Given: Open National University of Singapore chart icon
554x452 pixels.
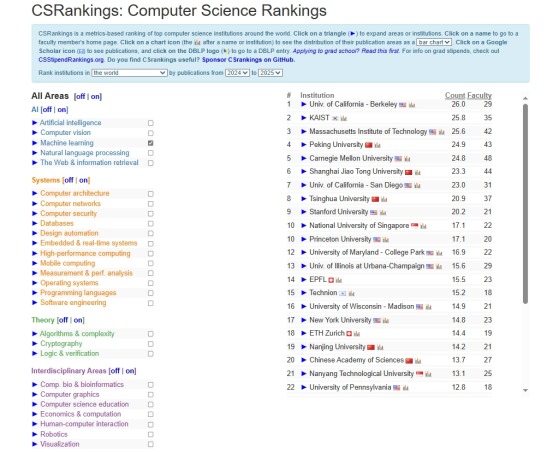Looking at the screenshot, I should (423, 226).
